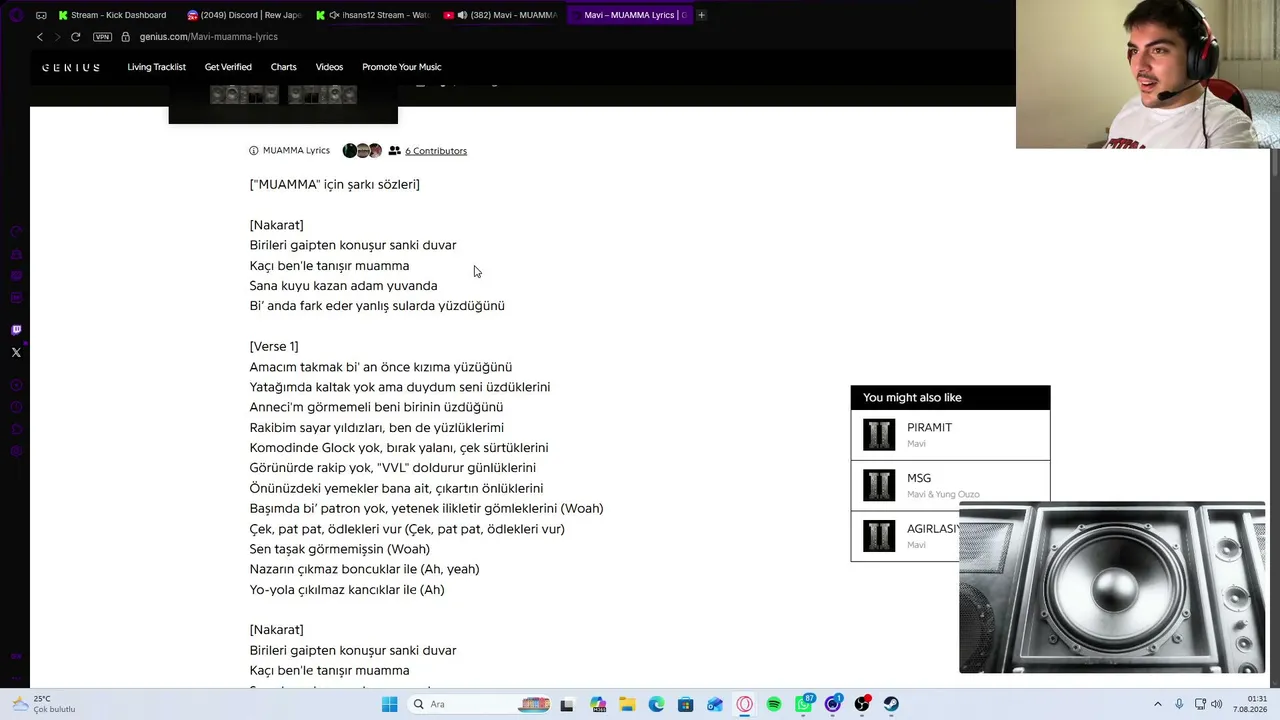Open Task View on the taskbar
Image resolution: width=1280 pixels, height=720 pixels.
[567, 704]
